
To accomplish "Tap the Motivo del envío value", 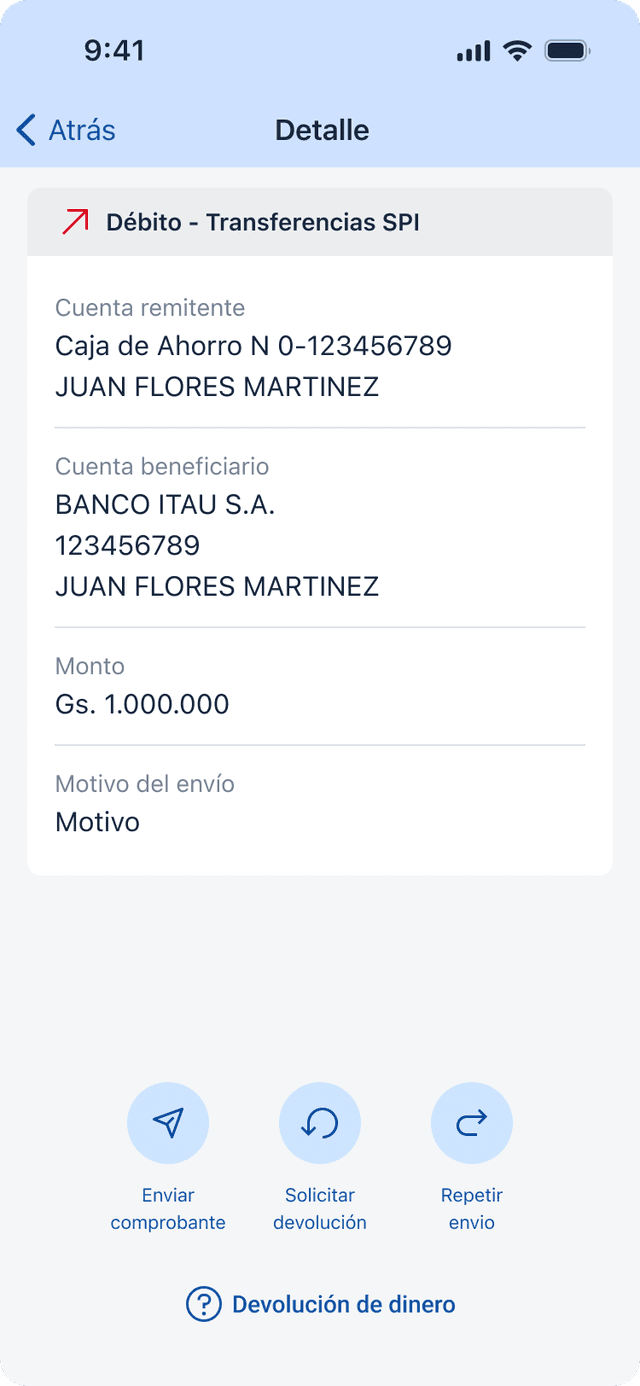I will pos(97,822).
